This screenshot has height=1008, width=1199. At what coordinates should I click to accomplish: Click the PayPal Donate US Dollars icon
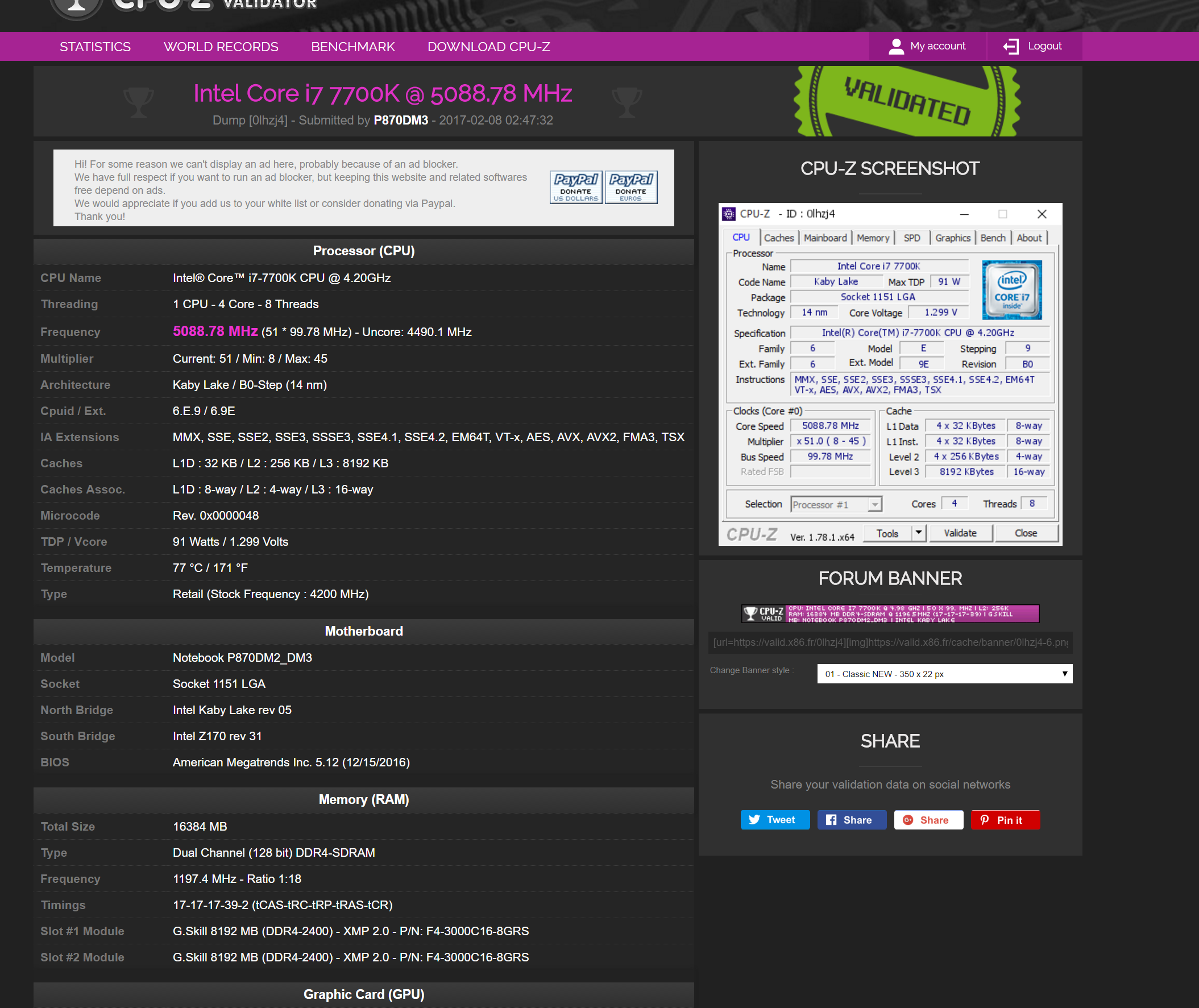pyautogui.click(x=575, y=187)
